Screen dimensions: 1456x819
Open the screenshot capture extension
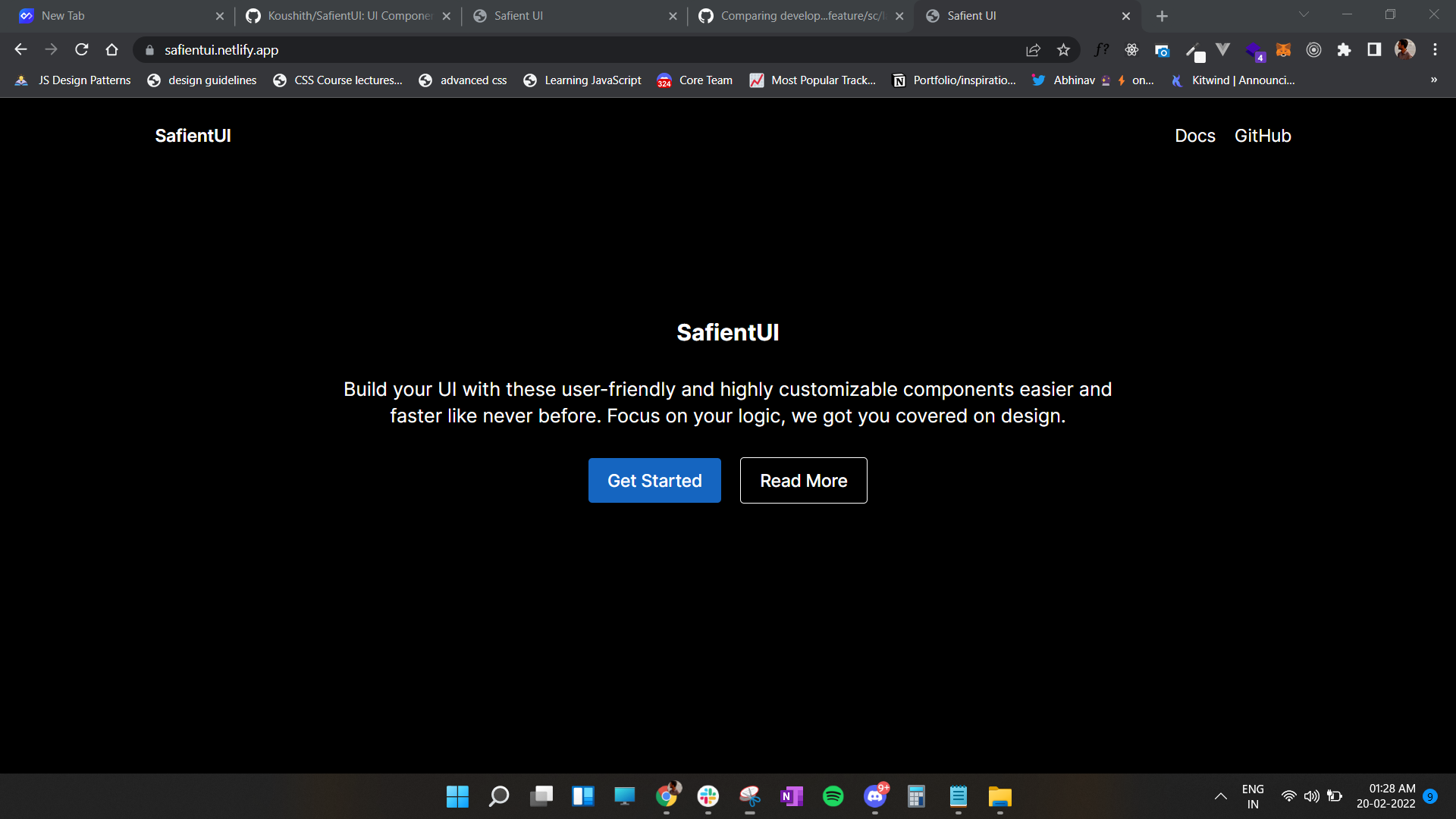coord(1161,50)
